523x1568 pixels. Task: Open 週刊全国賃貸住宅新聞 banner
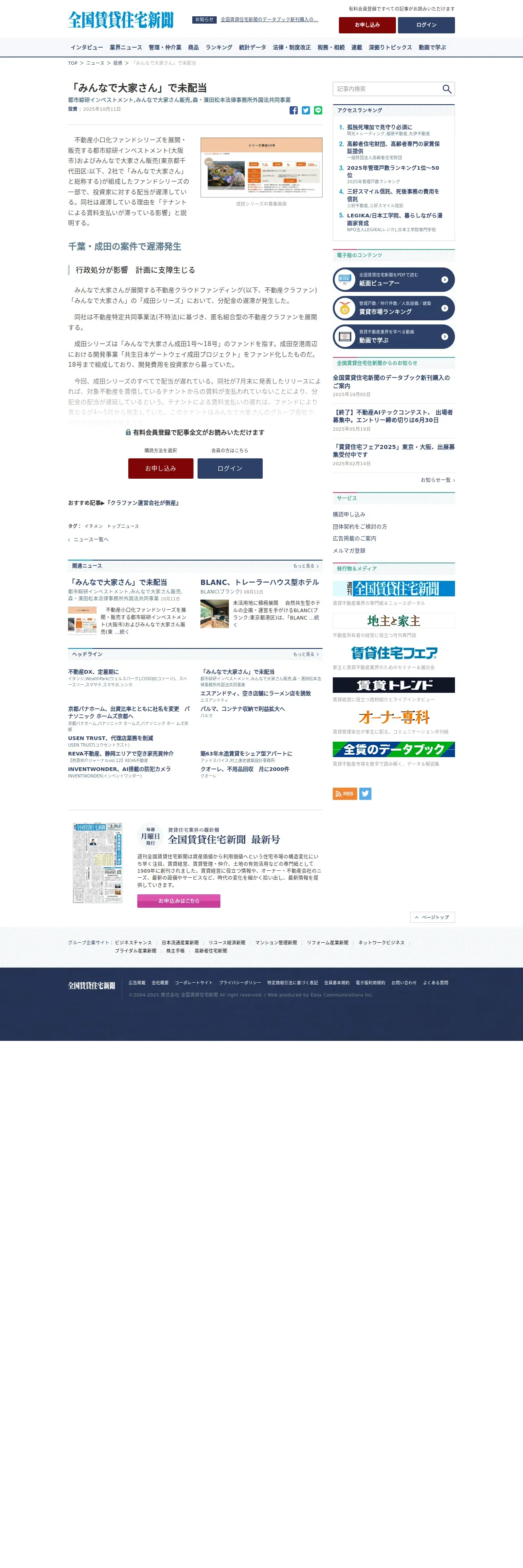[x=393, y=589]
